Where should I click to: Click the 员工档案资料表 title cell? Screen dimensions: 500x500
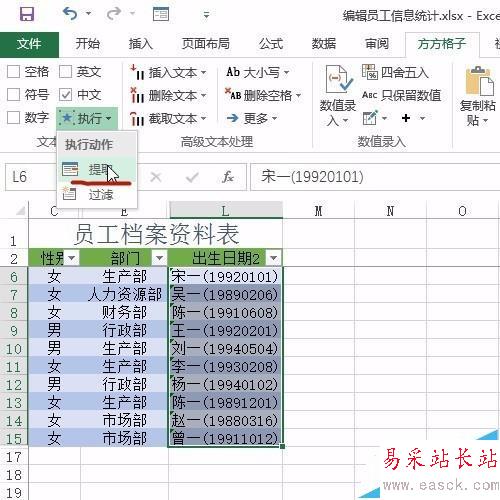[156, 234]
